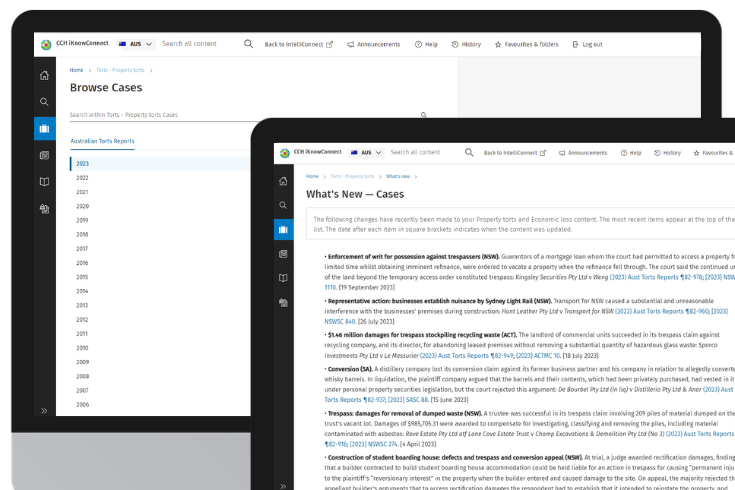Open Favourites & folders in Browse Cases header
Viewport: 735px width, 490px height.
(x=526, y=45)
